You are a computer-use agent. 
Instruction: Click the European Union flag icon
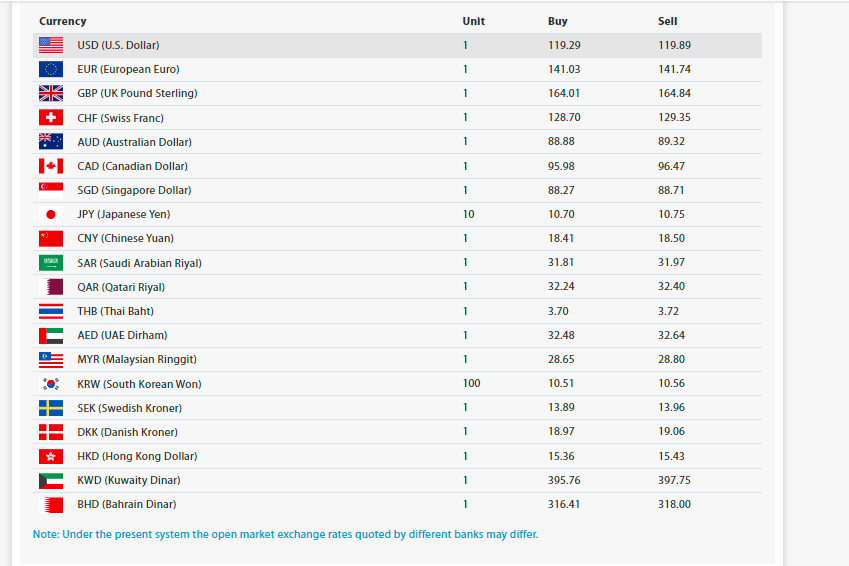coord(51,69)
